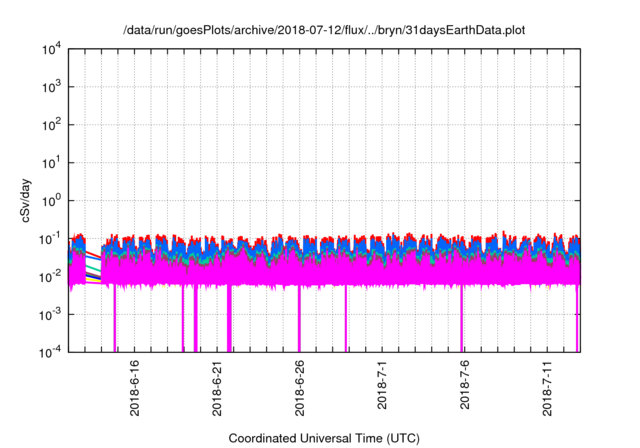
Task: Click the 2018-7-6 date tick label
Action: coord(465,385)
